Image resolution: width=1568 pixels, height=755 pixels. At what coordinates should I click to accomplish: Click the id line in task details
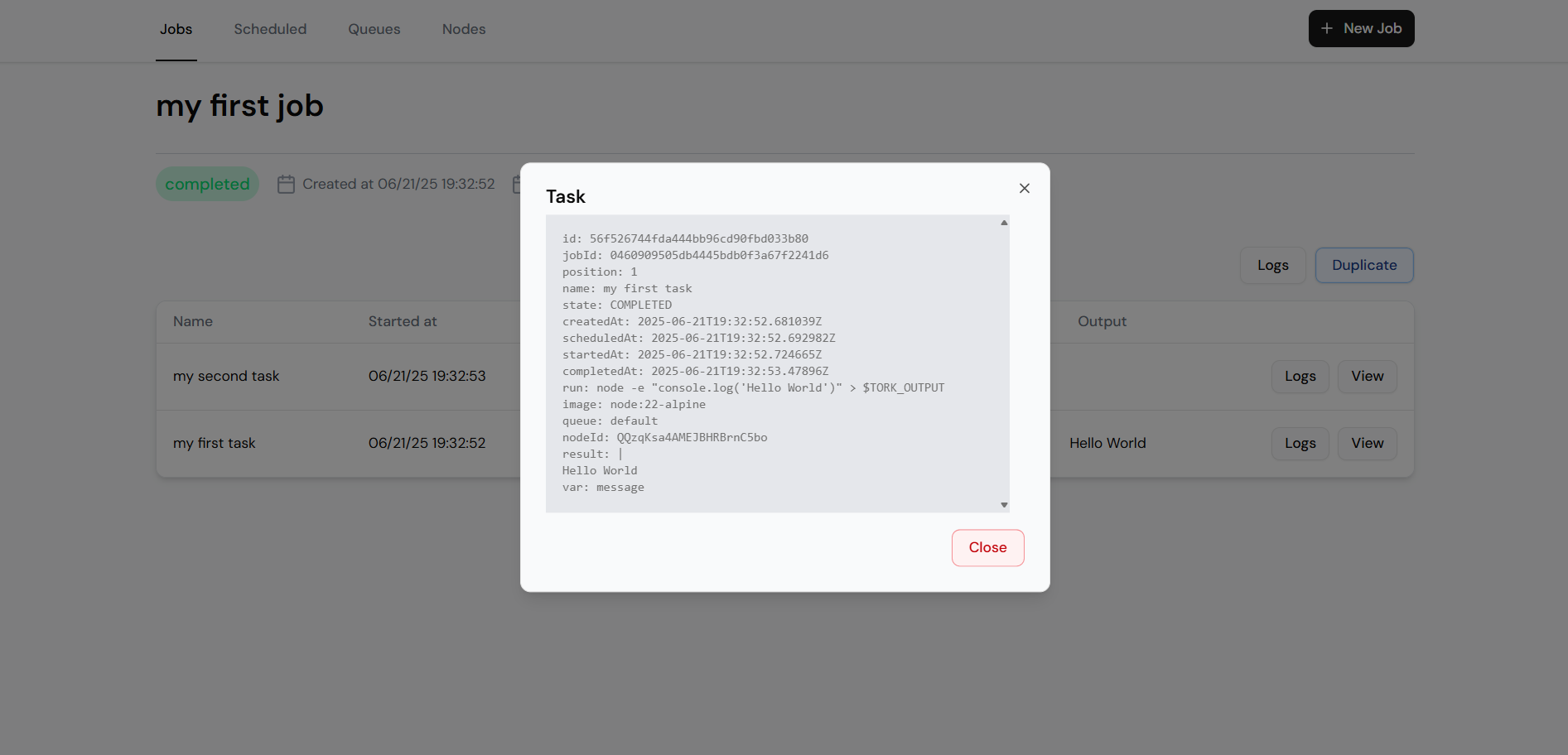click(685, 239)
